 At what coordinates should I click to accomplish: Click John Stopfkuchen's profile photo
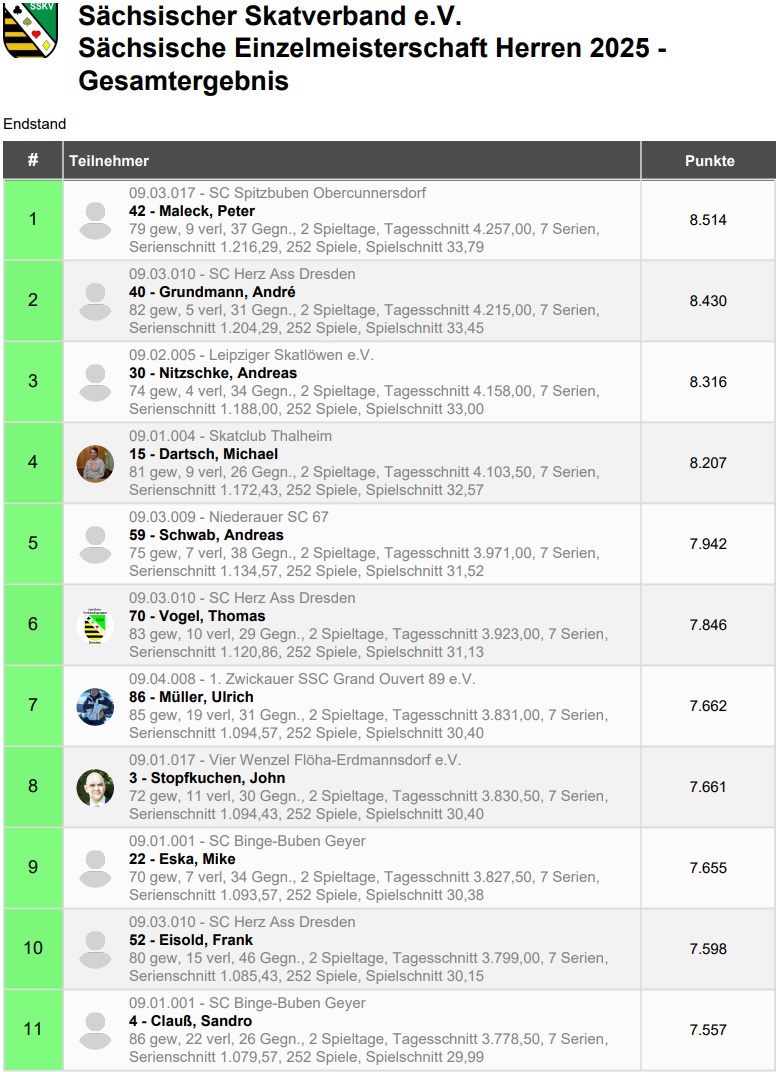coord(95,788)
